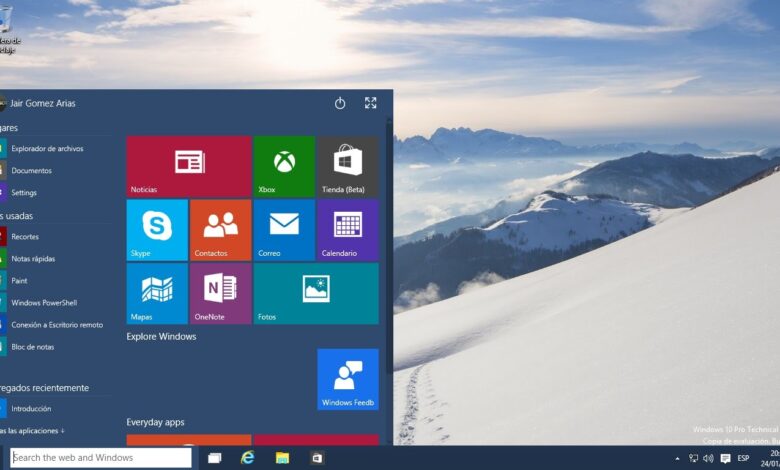Open Task View on the taskbar
The image size is (780, 470).
(x=214, y=458)
